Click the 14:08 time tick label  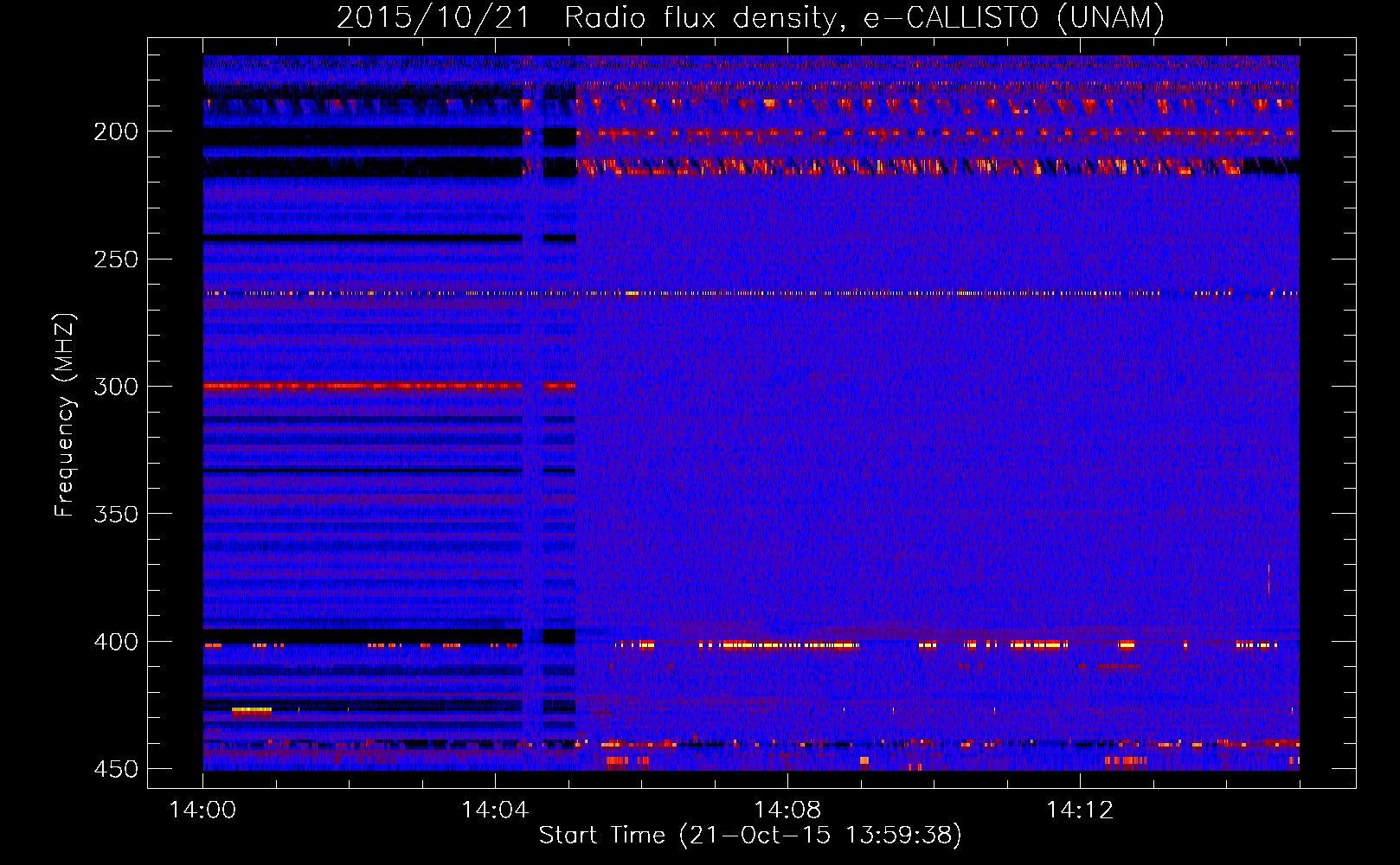click(787, 811)
